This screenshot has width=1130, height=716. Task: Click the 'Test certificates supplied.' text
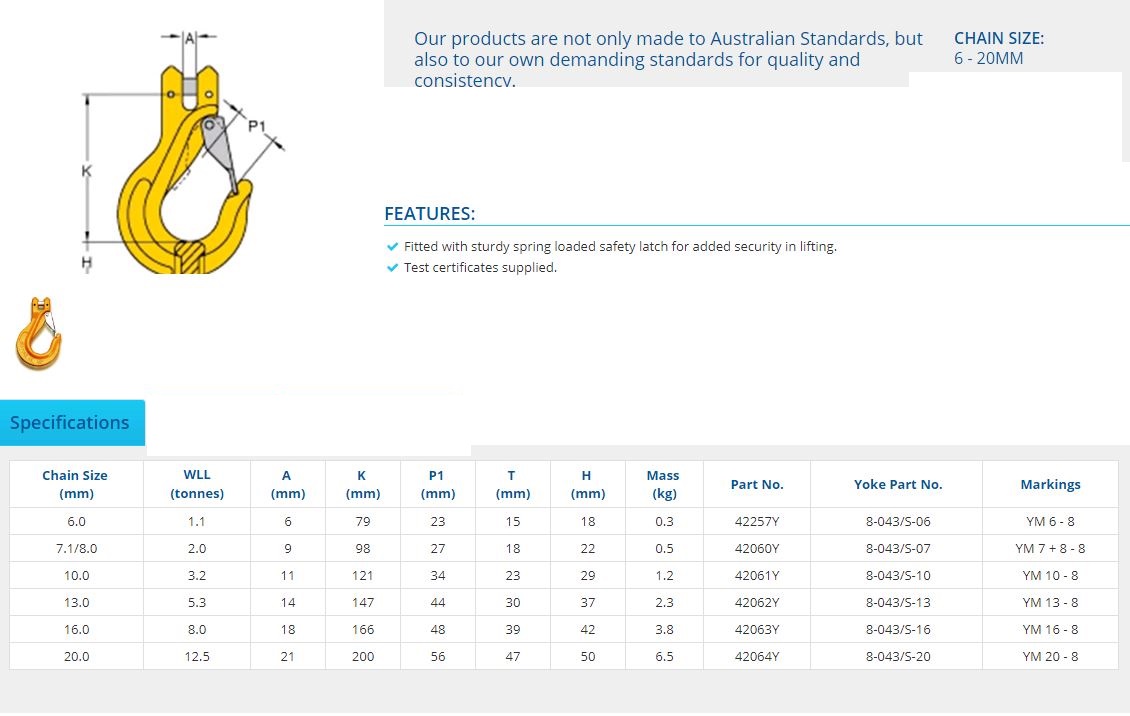tap(480, 267)
